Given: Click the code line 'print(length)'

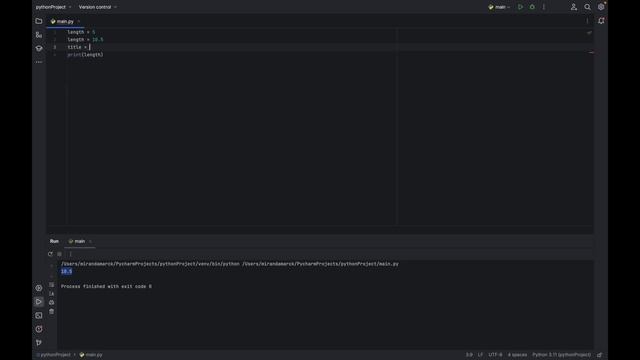Looking at the screenshot, I should pos(85,54).
